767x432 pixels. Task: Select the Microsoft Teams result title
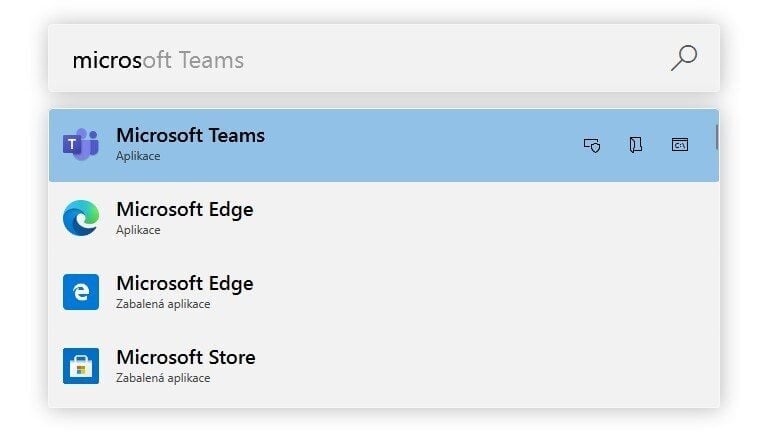(190, 135)
